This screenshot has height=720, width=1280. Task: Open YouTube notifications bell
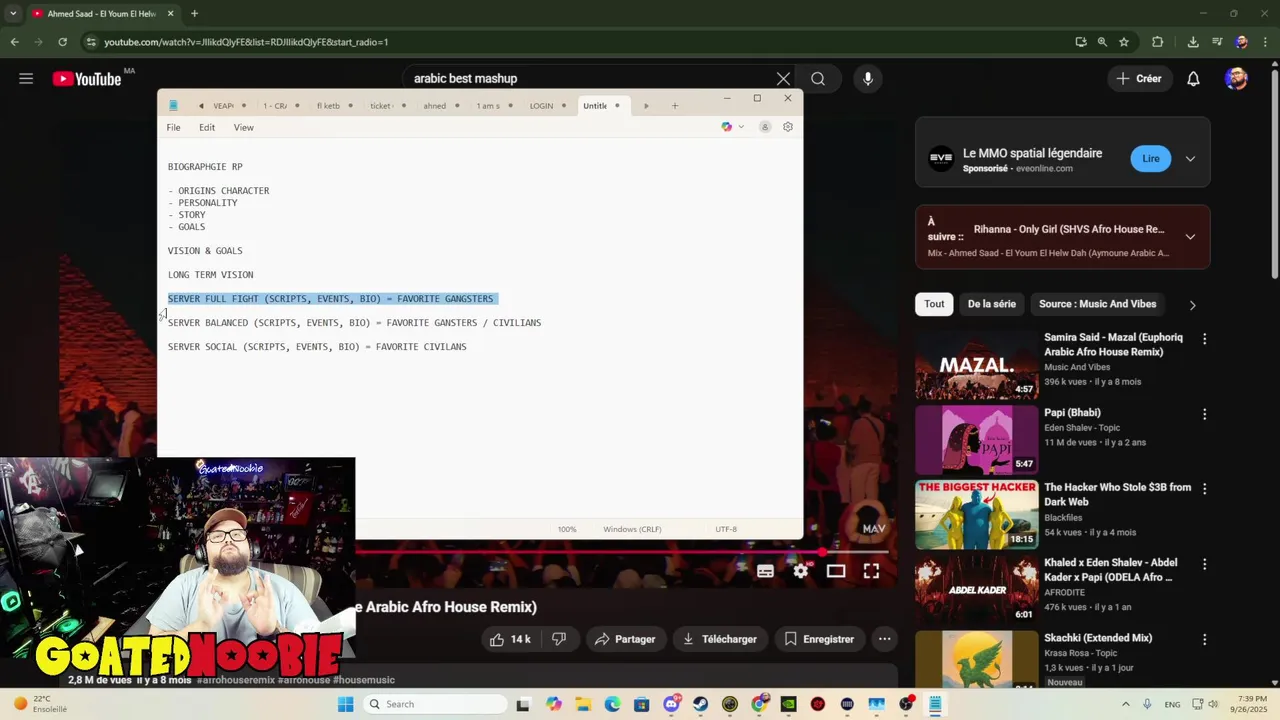pos(1193,78)
